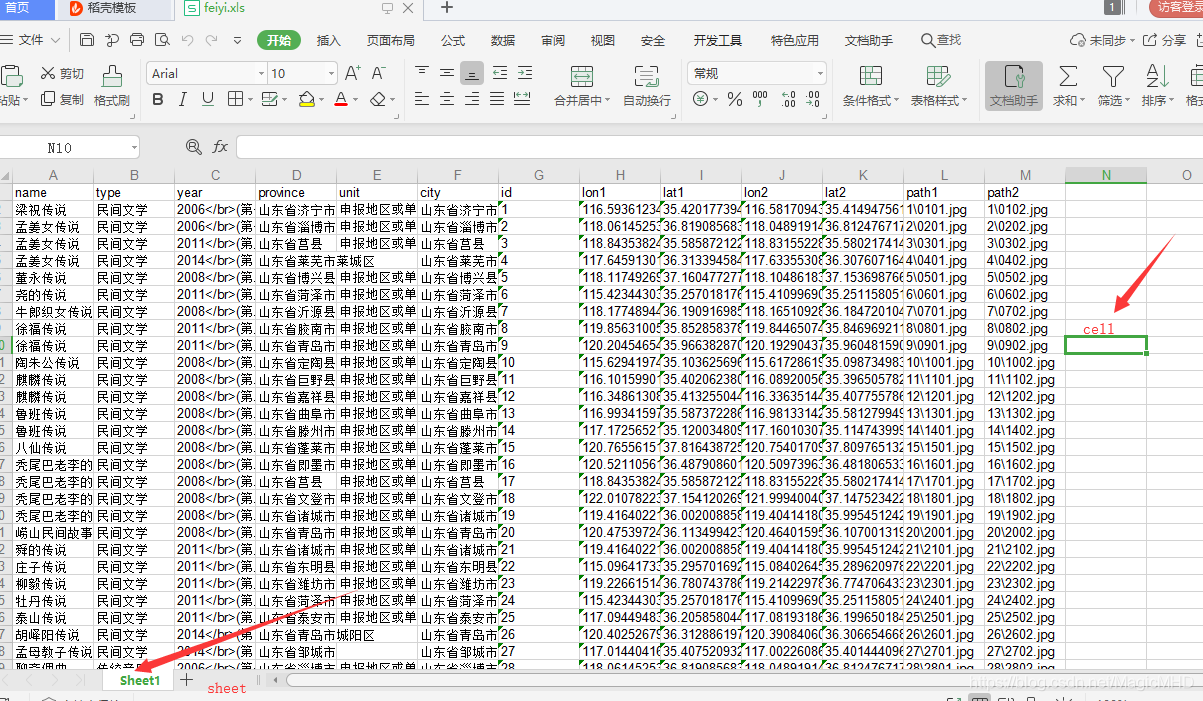
Task: Click the Sum (求和) sigma icon
Action: click(1068, 86)
